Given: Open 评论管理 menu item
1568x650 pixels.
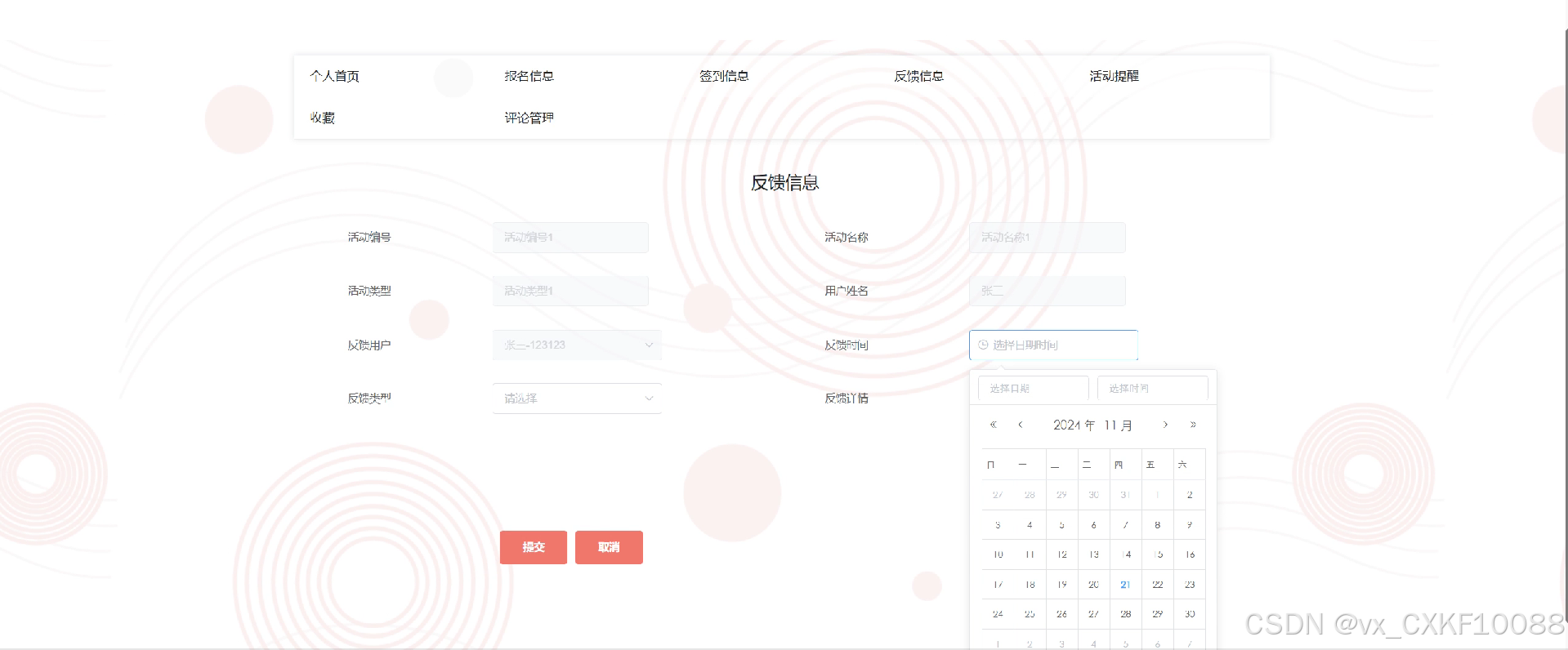Looking at the screenshot, I should click(529, 118).
